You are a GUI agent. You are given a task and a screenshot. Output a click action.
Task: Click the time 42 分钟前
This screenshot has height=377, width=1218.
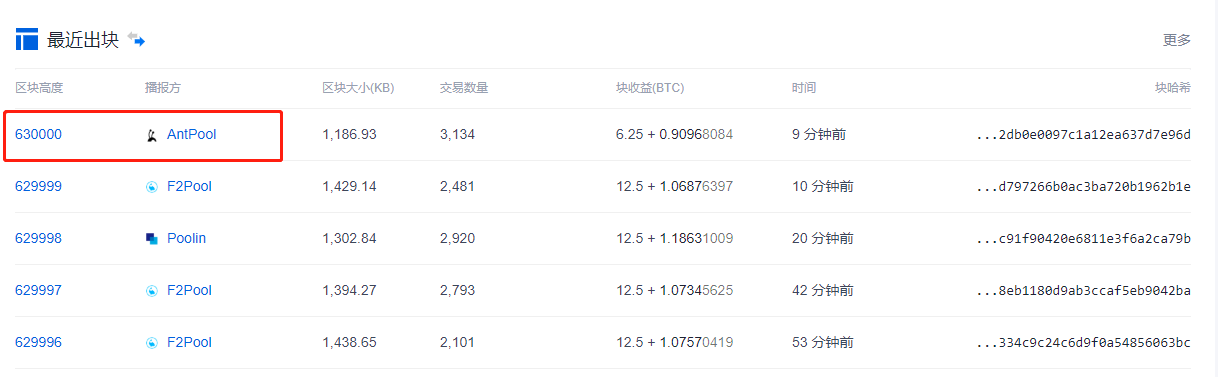(823, 290)
